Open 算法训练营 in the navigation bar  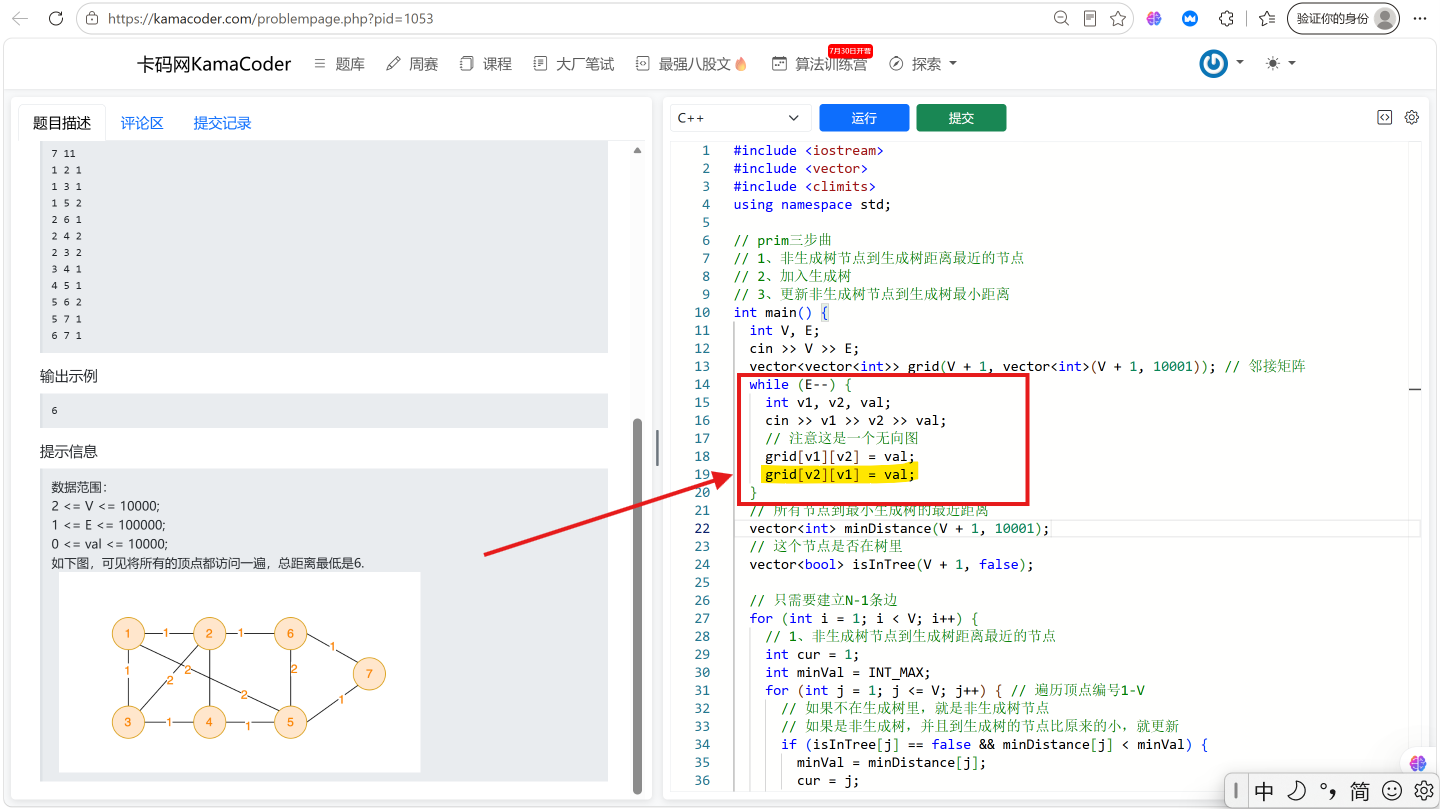(819, 64)
